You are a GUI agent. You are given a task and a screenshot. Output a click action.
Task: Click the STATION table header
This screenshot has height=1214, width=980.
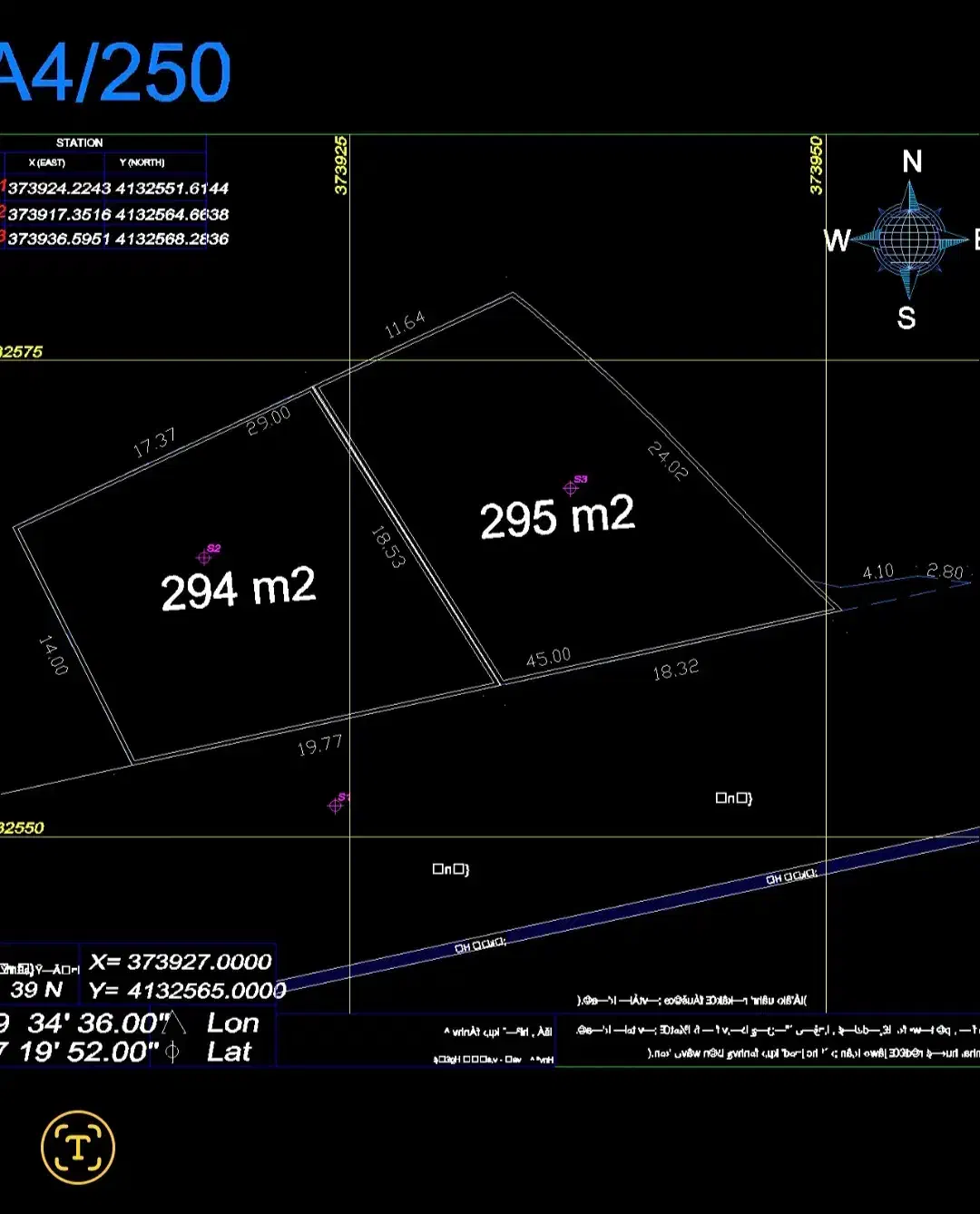(x=80, y=142)
